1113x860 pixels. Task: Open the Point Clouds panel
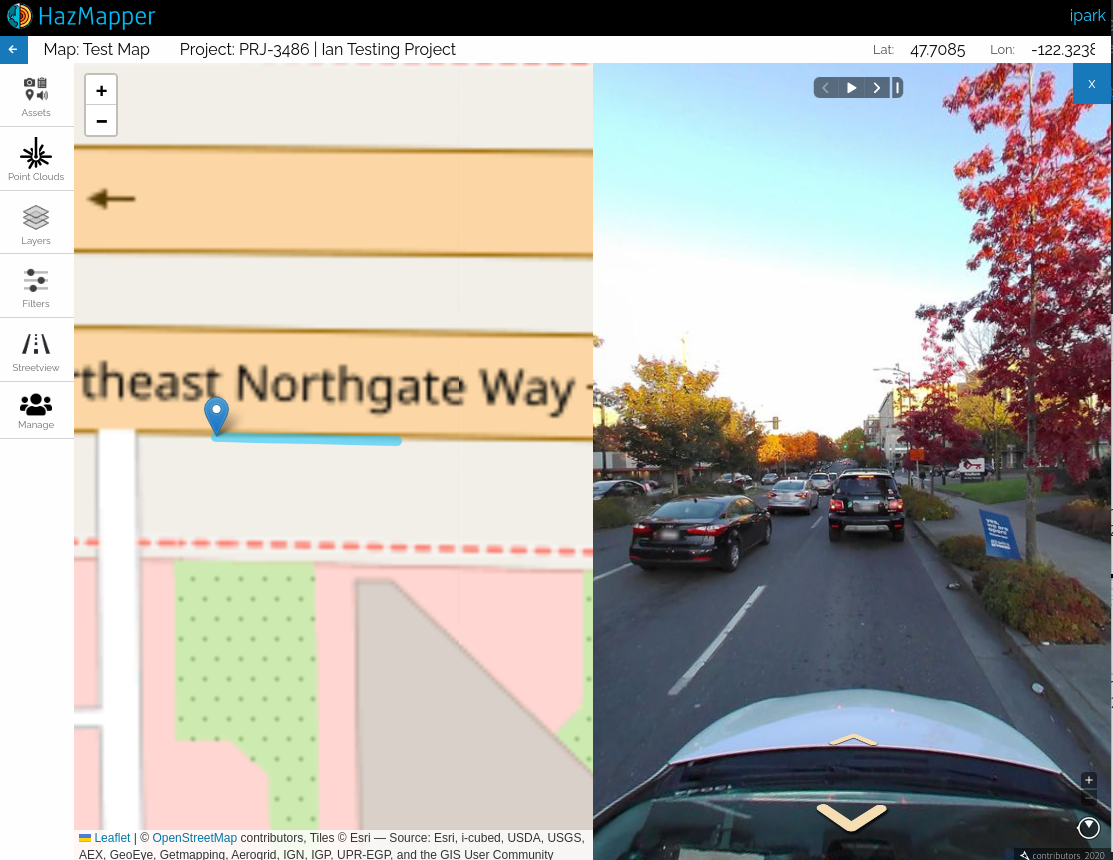pyautogui.click(x=36, y=160)
